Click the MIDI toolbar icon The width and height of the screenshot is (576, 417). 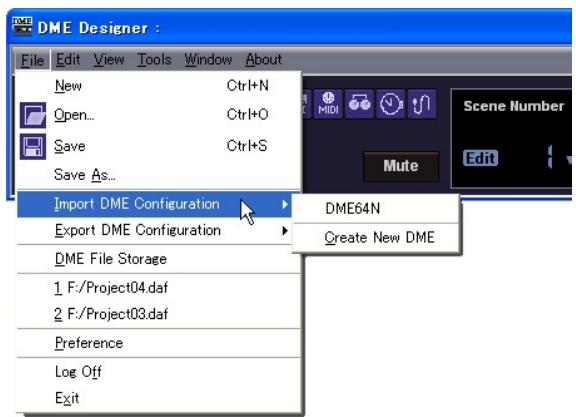328,104
